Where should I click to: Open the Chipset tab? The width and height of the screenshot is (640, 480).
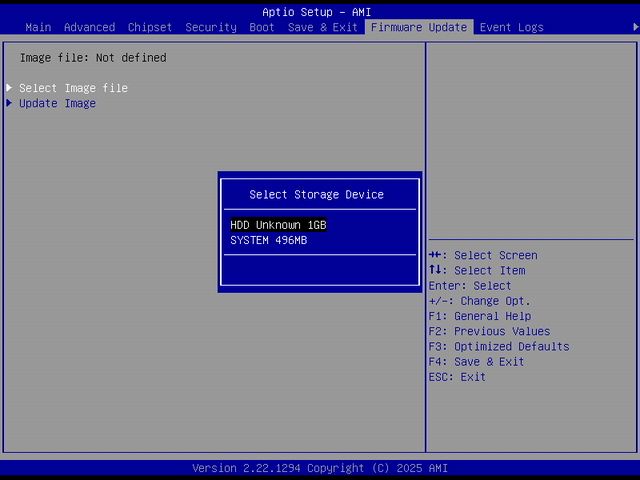pos(150,27)
